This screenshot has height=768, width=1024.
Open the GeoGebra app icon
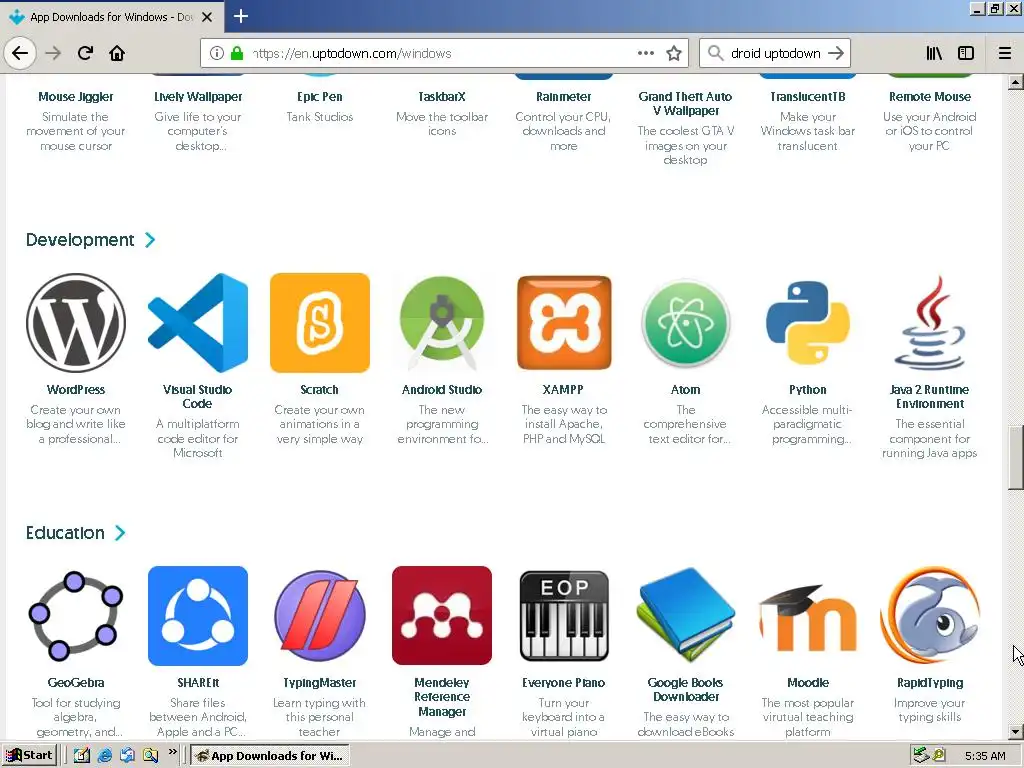click(x=76, y=616)
